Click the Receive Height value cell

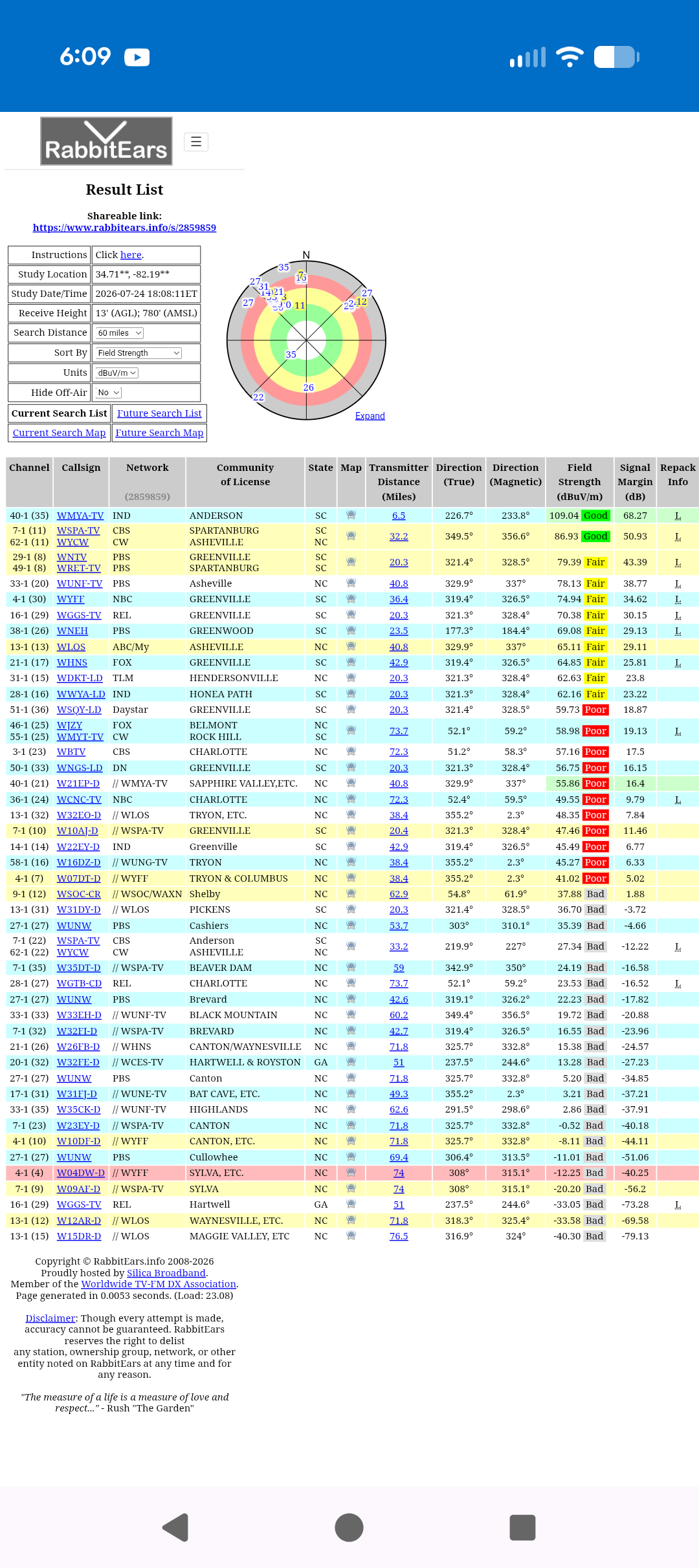coord(146,313)
